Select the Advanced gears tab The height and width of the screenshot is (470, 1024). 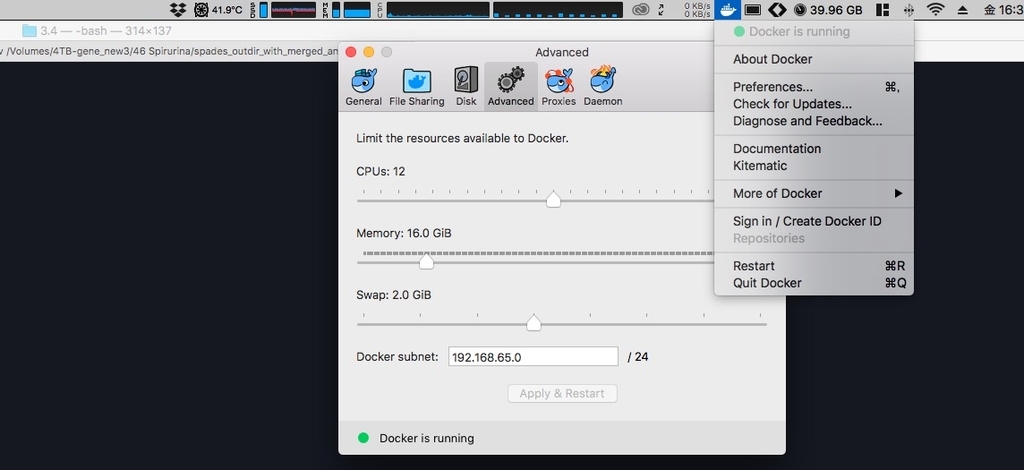pyautogui.click(x=511, y=87)
